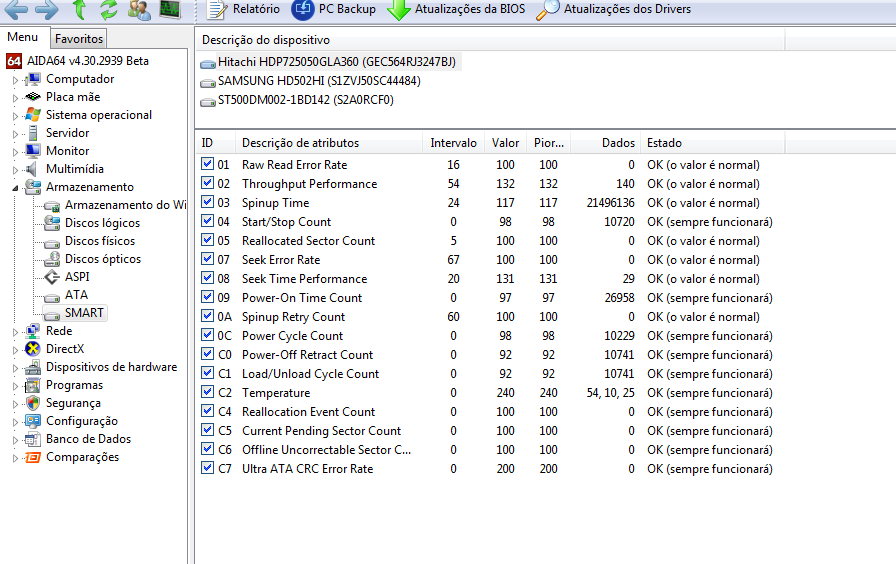The height and width of the screenshot is (564, 896).
Task: Click the Segurança shield icon
Action: pos(33,403)
